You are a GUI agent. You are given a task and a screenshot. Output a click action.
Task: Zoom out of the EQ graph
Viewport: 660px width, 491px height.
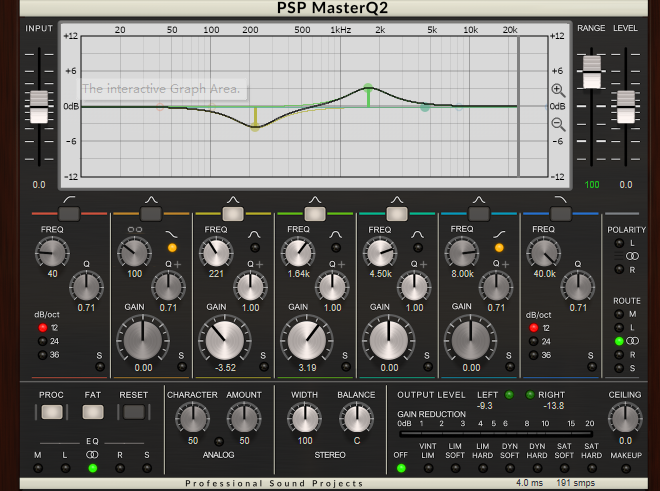(558, 124)
